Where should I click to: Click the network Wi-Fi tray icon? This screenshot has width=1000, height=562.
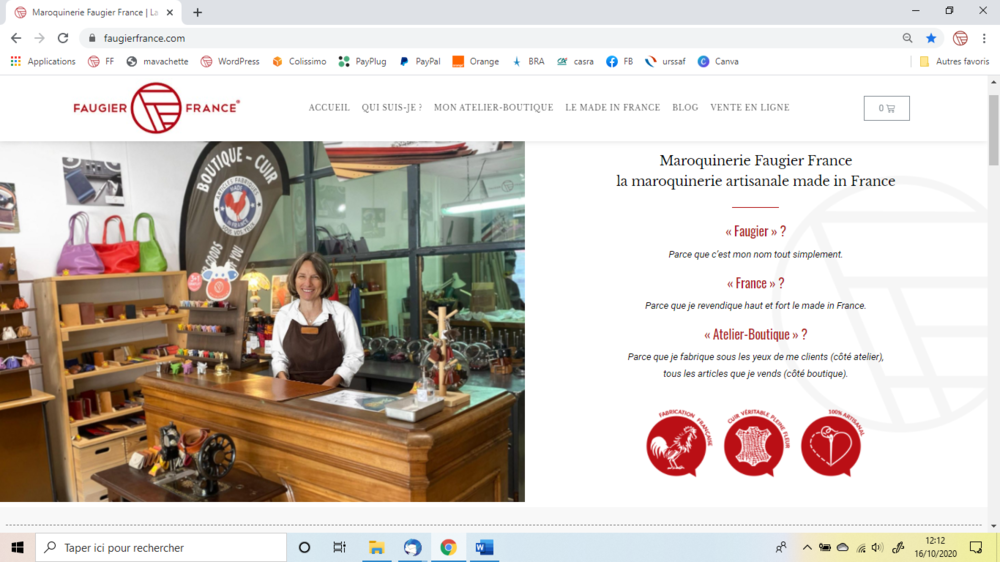coord(861,547)
